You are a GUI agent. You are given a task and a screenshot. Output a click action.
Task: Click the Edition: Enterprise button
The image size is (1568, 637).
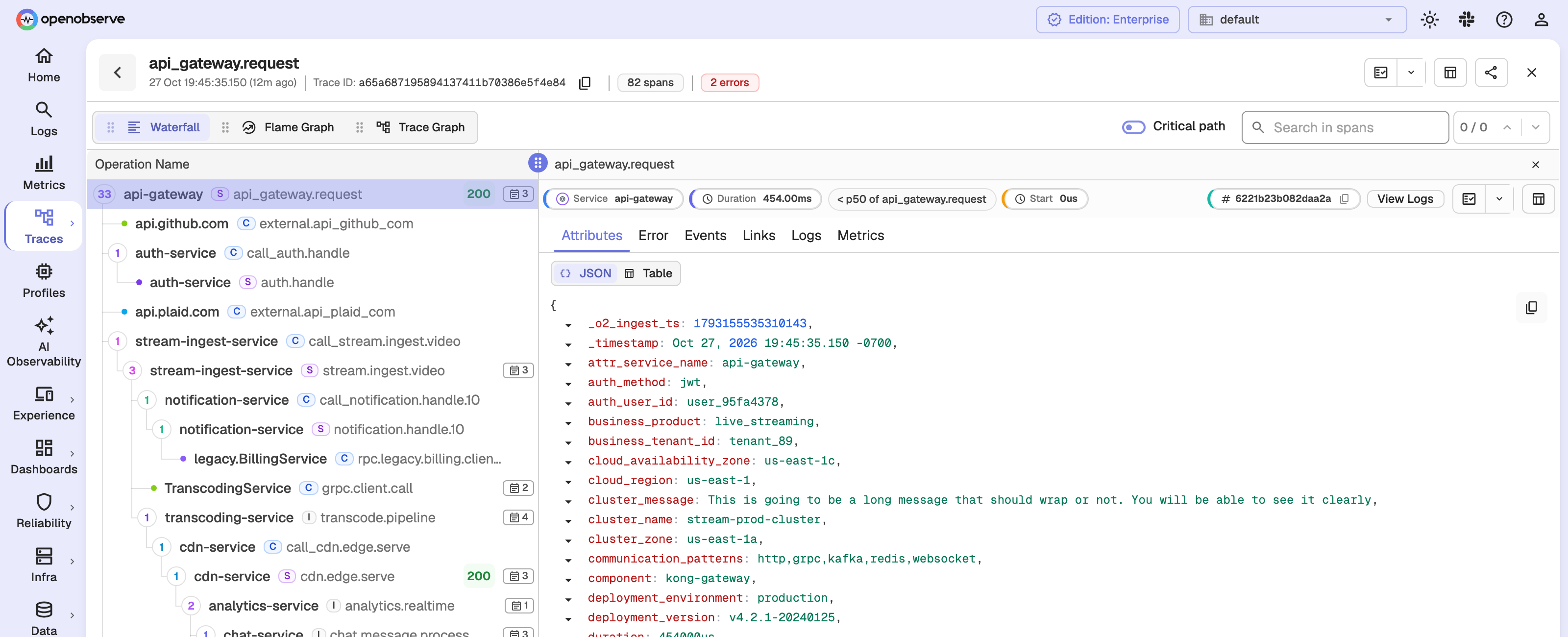click(1107, 20)
